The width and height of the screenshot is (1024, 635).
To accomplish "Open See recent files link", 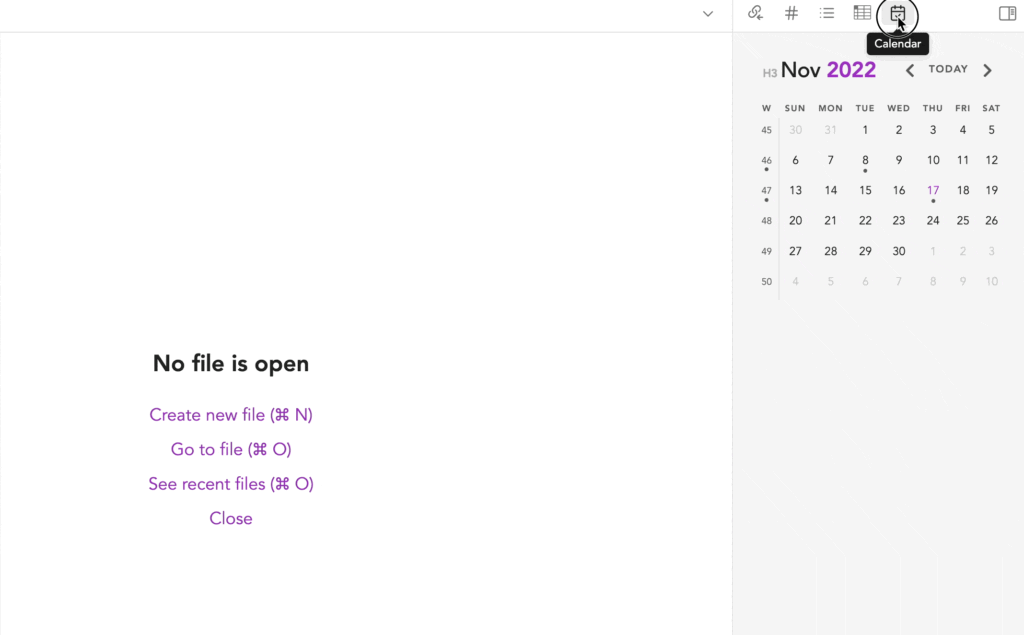I will [x=231, y=484].
